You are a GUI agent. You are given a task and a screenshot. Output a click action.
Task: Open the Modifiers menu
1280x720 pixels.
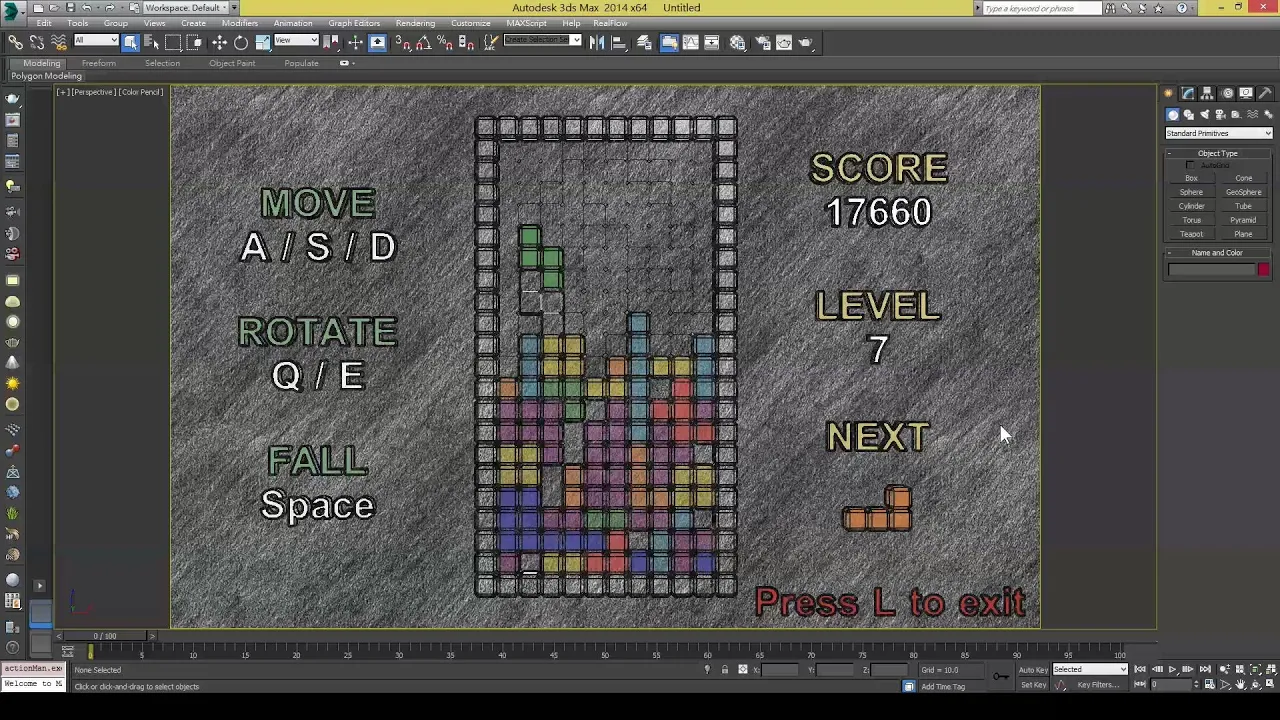240,23
